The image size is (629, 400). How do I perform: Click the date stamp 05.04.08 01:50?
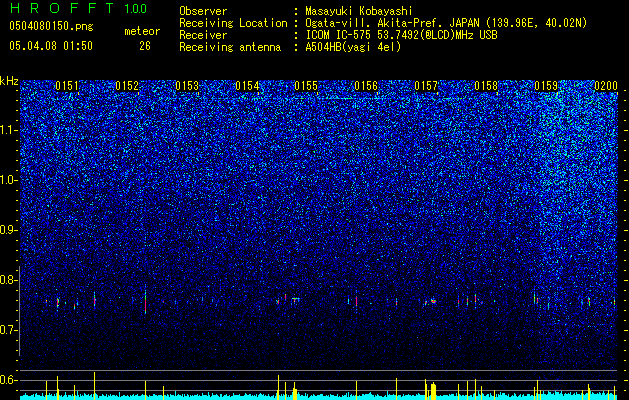[x=51, y=46]
